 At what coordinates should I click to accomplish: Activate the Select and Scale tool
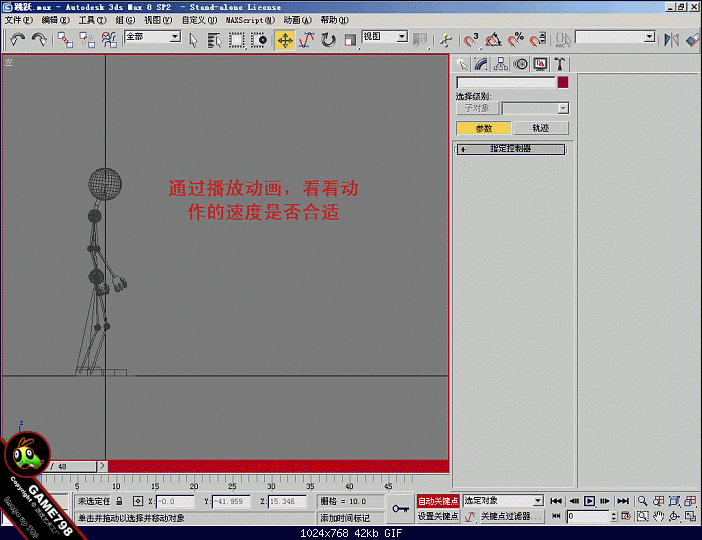(350, 40)
